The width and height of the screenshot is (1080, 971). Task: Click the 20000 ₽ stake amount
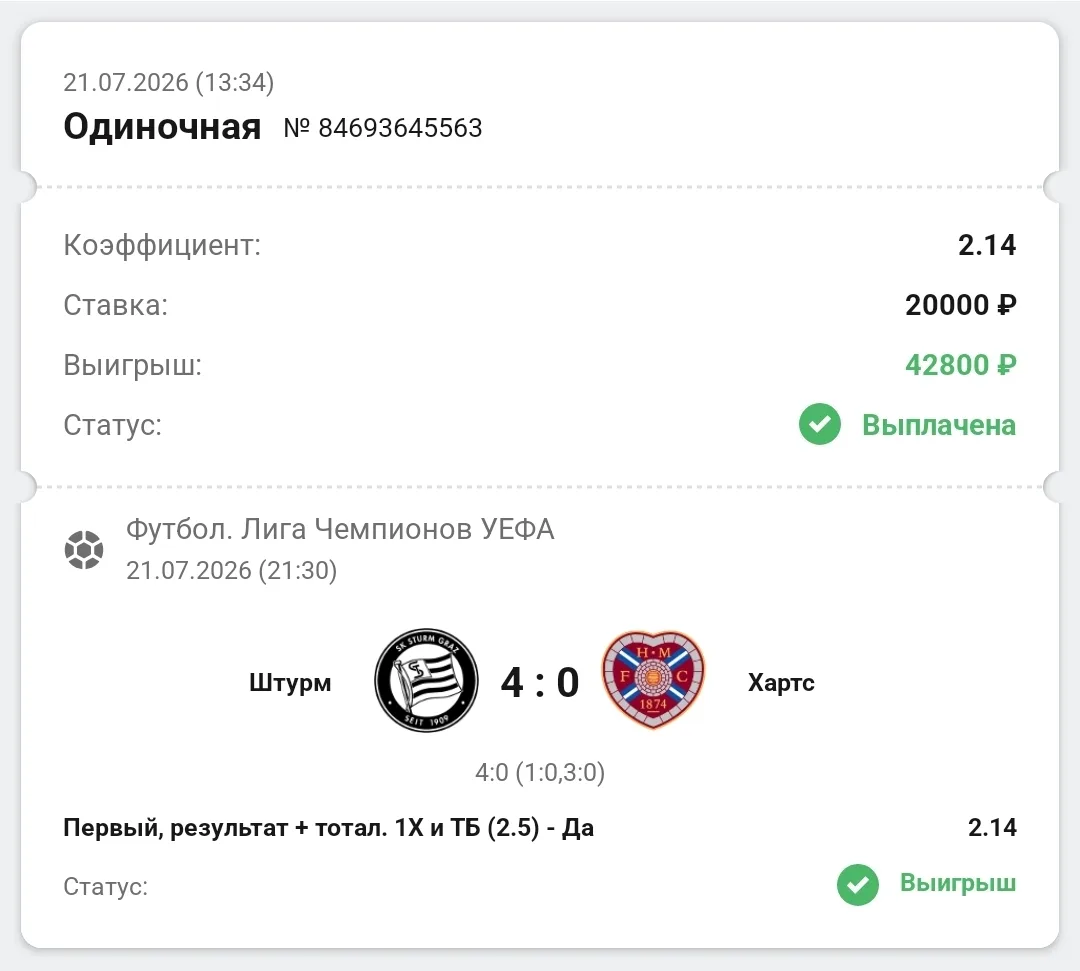pyautogui.click(x=960, y=305)
